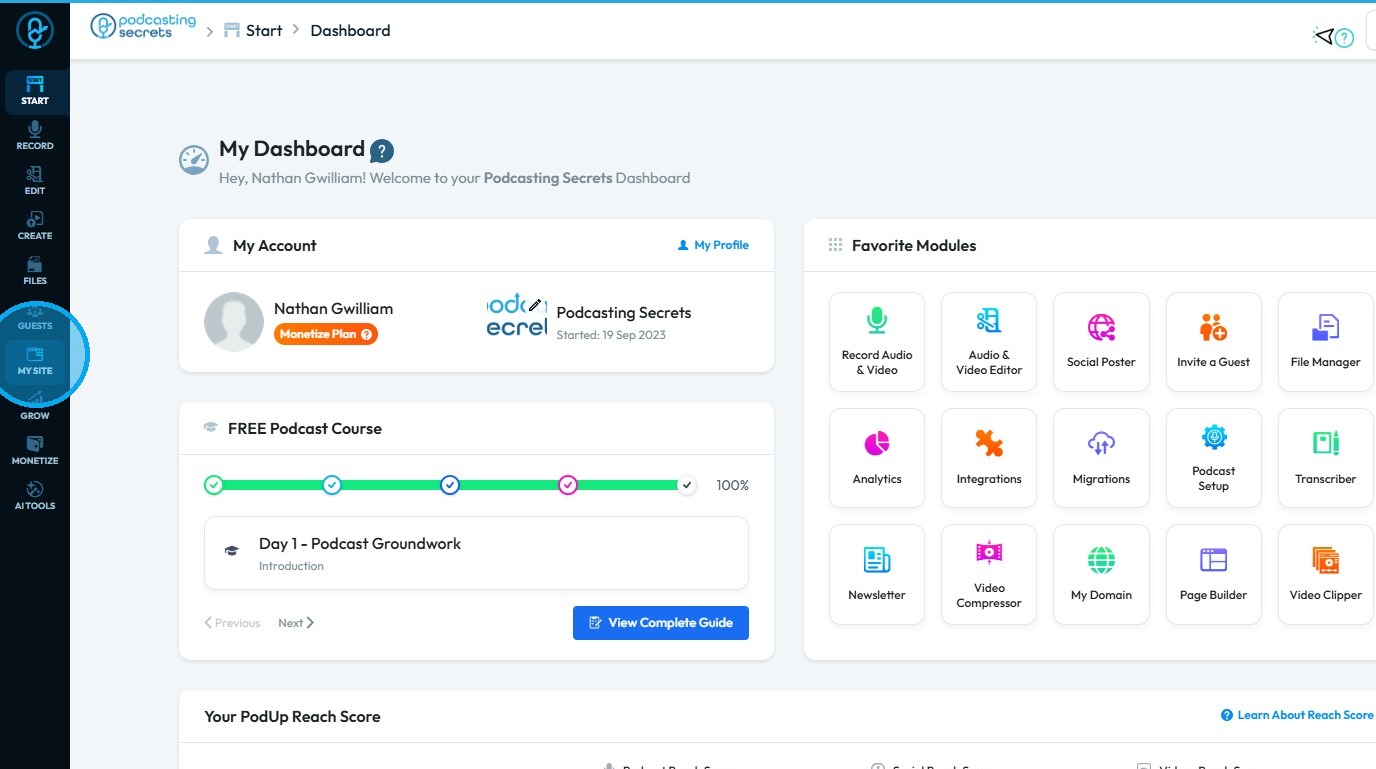Image resolution: width=1376 pixels, height=769 pixels.
Task: Open the Audio & Video Editor module
Action: tap(989, 341)
